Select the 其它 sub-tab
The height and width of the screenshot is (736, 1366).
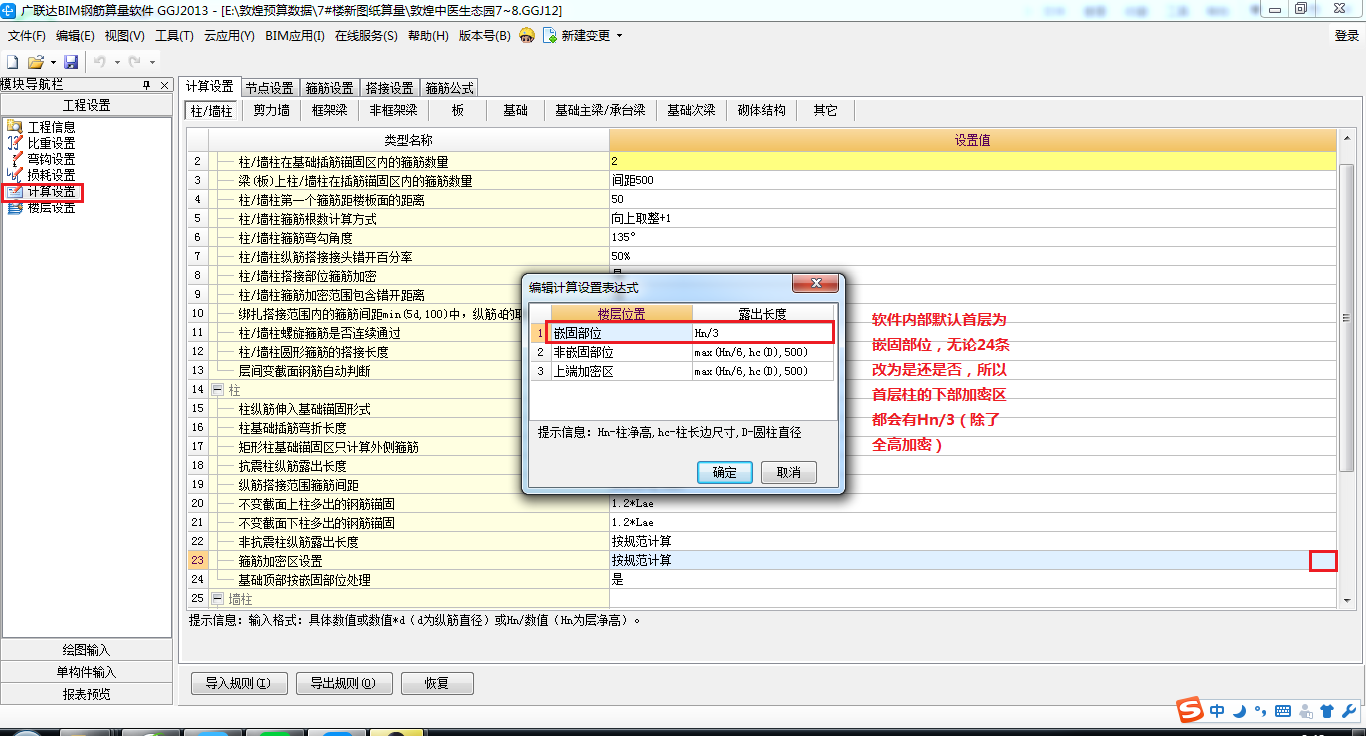825,111
